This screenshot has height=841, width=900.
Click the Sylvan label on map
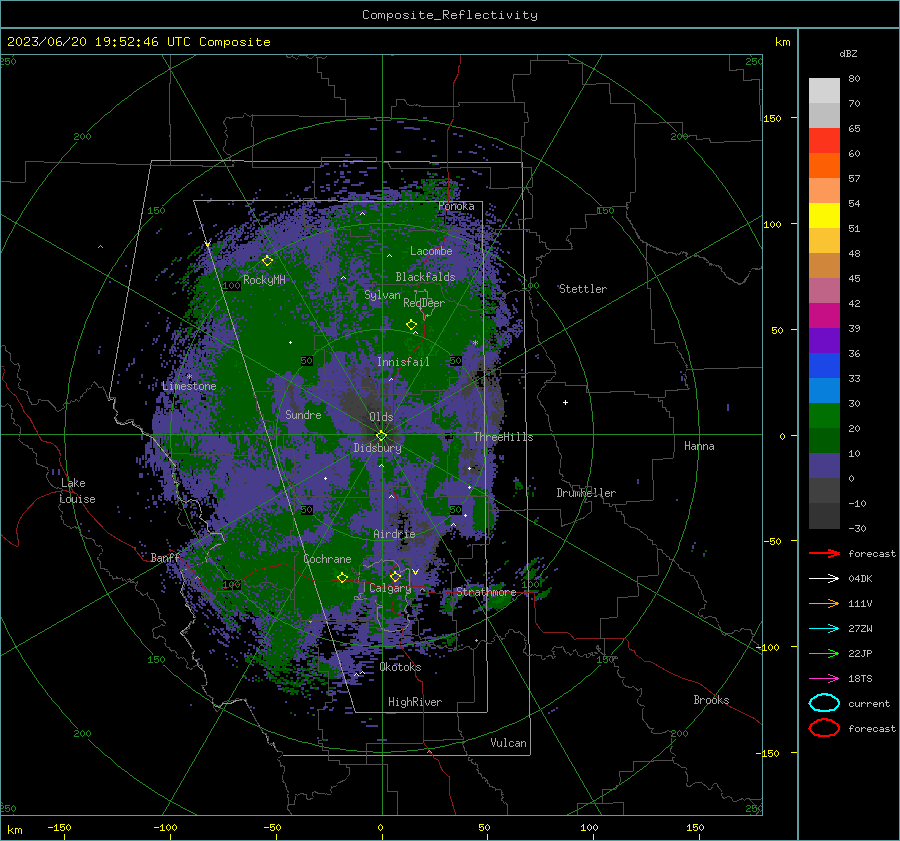382,295
